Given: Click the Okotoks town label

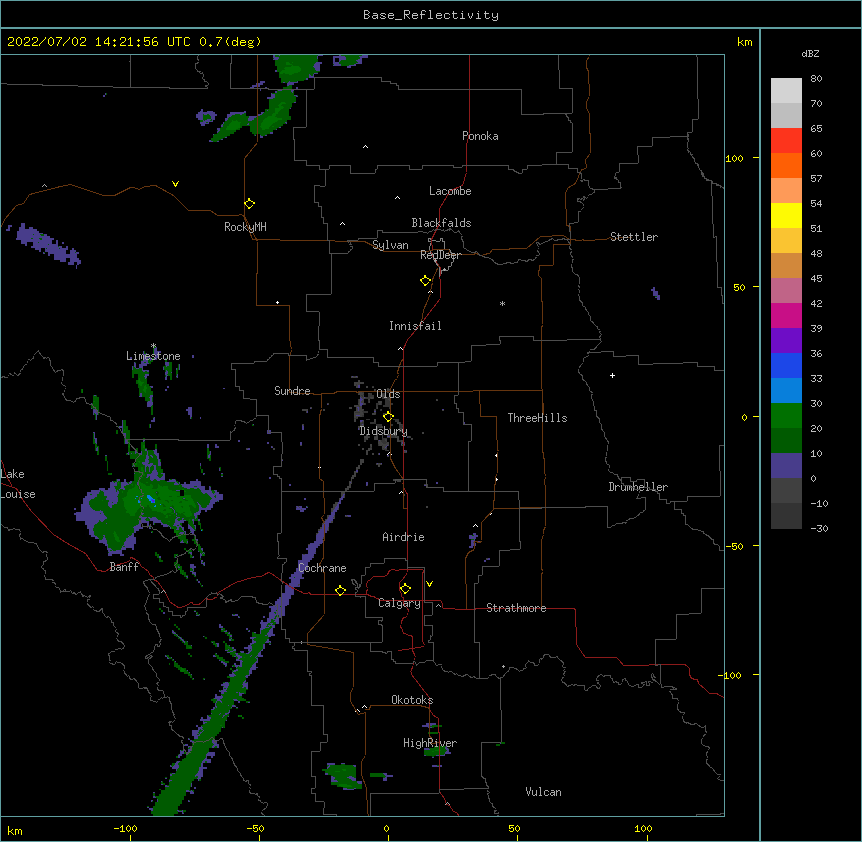Looking at the screenshot, I should click(412, 700).
